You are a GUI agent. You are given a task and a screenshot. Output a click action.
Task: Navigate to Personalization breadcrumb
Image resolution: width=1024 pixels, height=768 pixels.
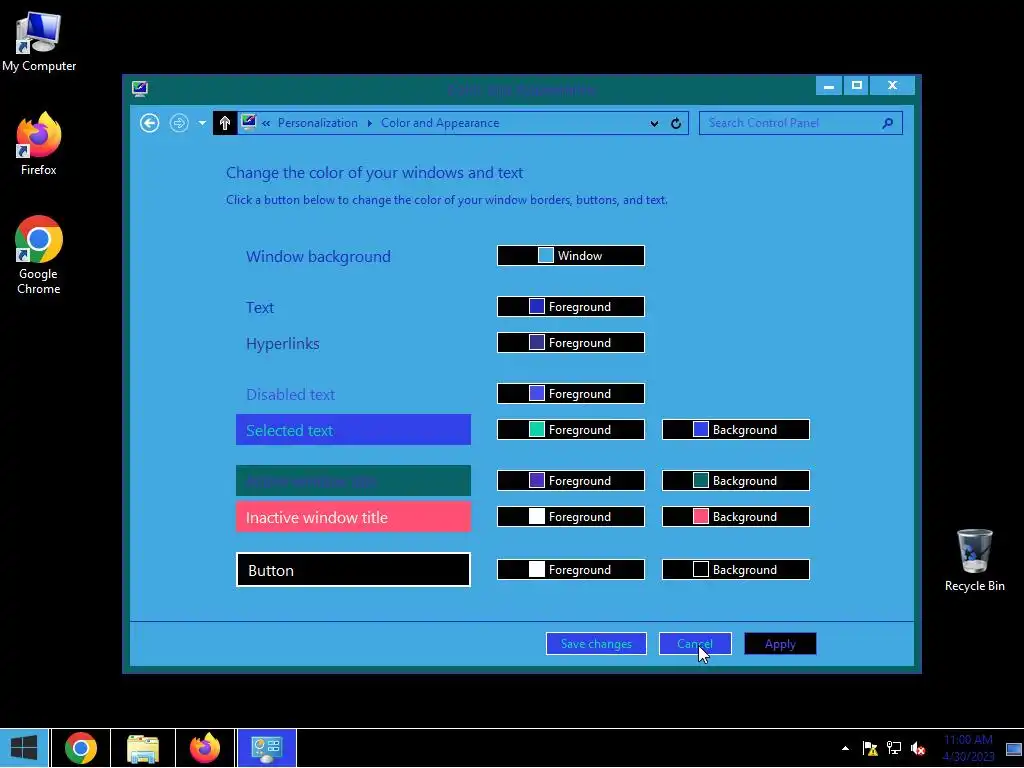click(317, 123)
